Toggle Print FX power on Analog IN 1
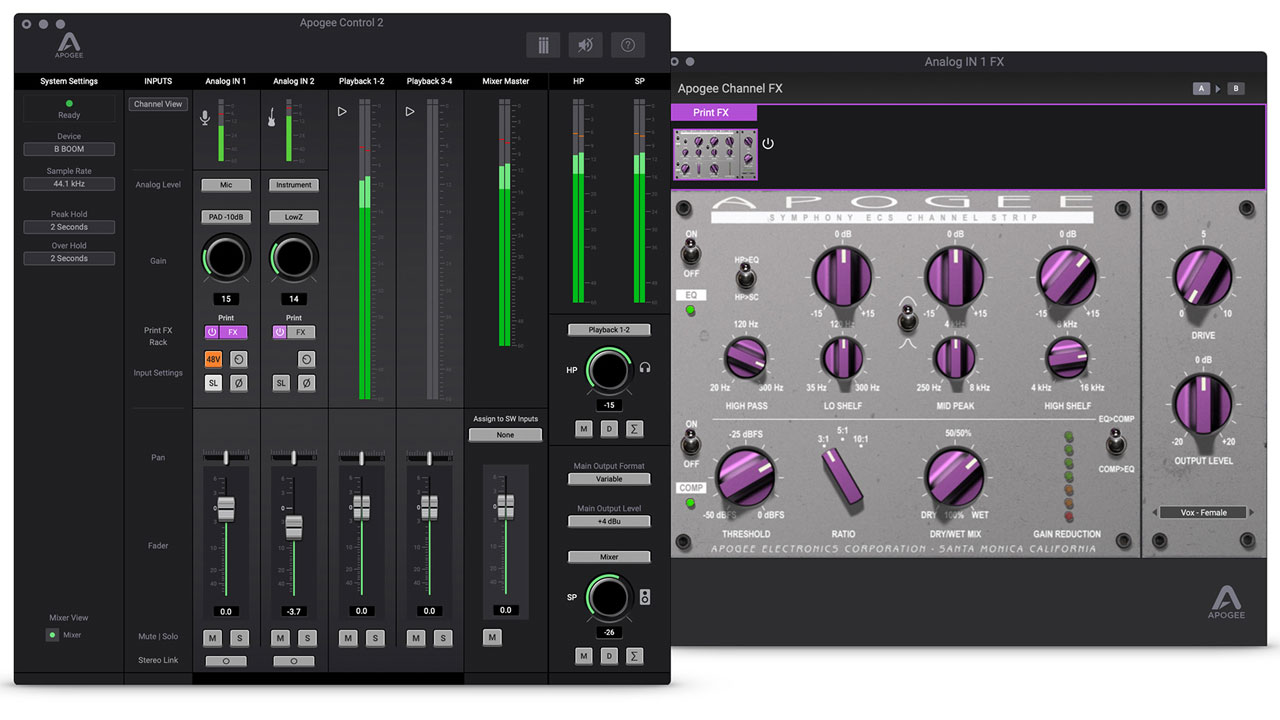The height and width of the screenshot is (720, 1280). click(x=212, y=332)
